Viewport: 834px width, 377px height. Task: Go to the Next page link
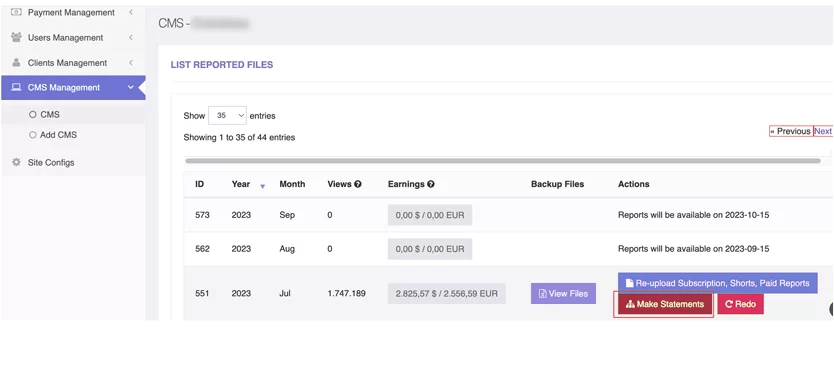823,131
